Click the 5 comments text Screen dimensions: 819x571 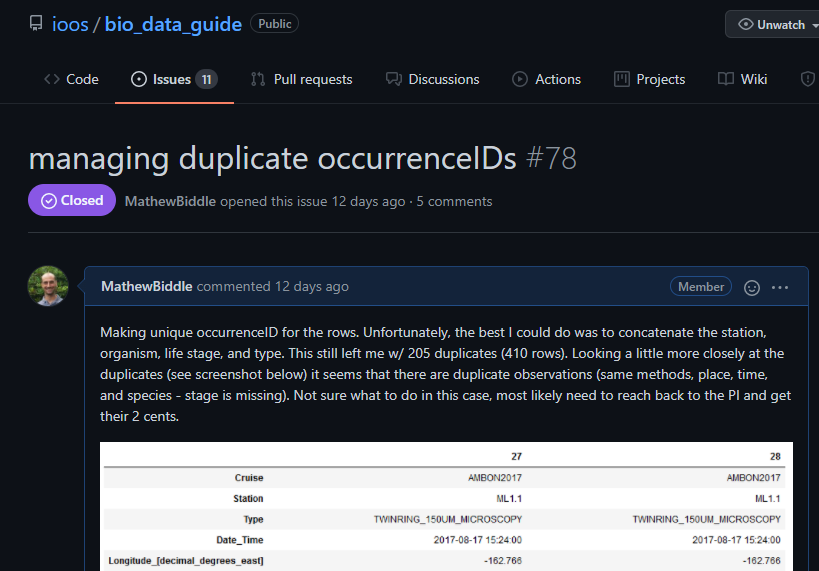454,202
